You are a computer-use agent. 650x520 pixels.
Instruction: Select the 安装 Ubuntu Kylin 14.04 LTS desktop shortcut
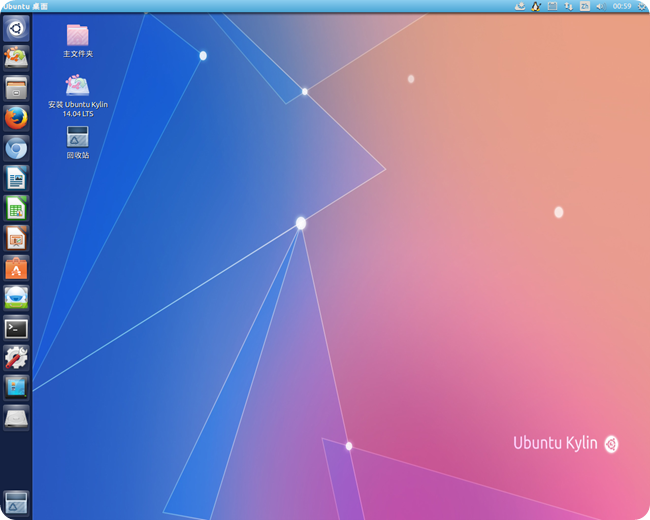coord(77,87)
